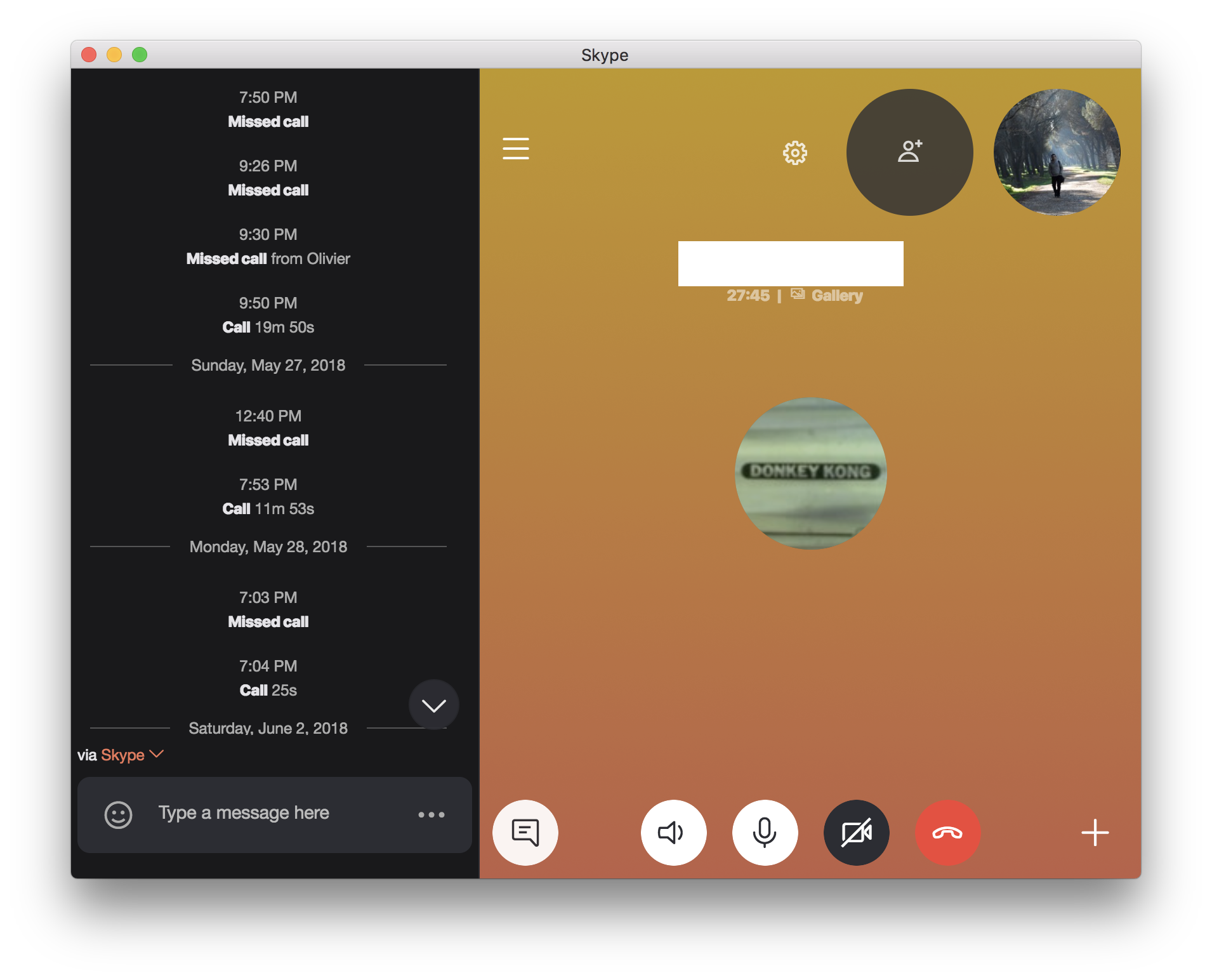Image resolution: width=1212 pixels, height=980 pixels.
Task: Open the chat conversation button
Action: click(525, 832)
